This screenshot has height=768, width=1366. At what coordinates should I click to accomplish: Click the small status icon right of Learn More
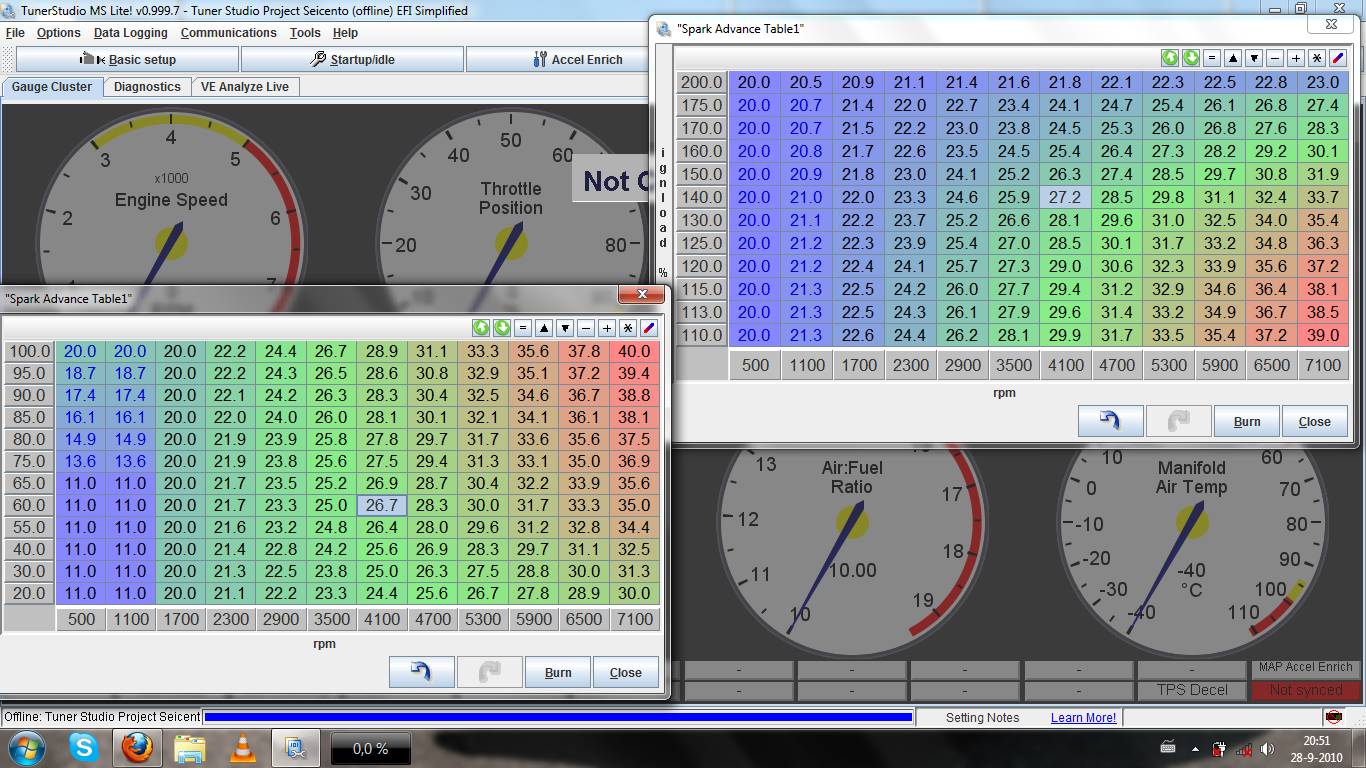point(1333,717)
